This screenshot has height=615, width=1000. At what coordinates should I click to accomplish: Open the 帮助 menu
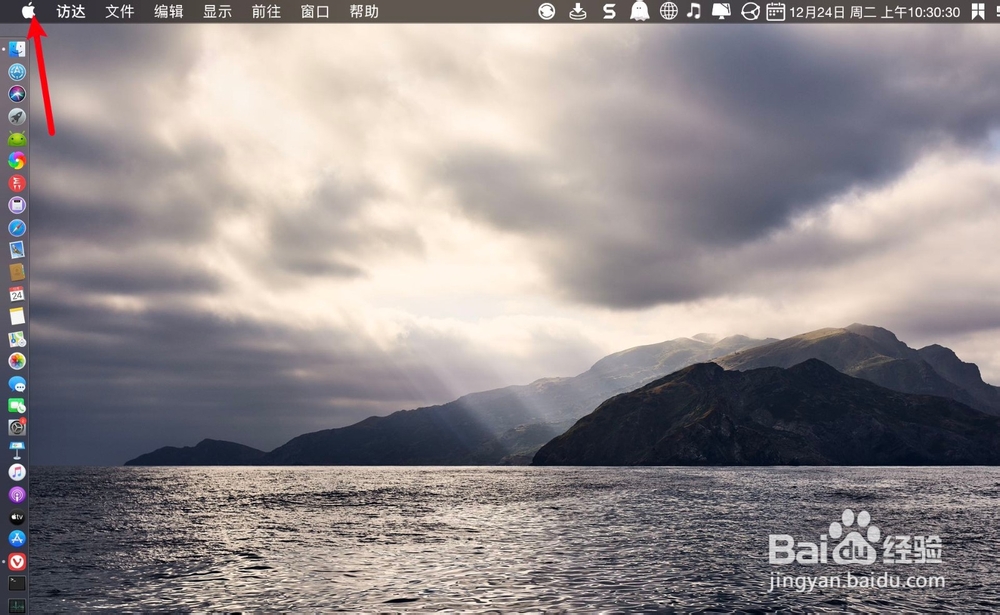coord(363,11)
